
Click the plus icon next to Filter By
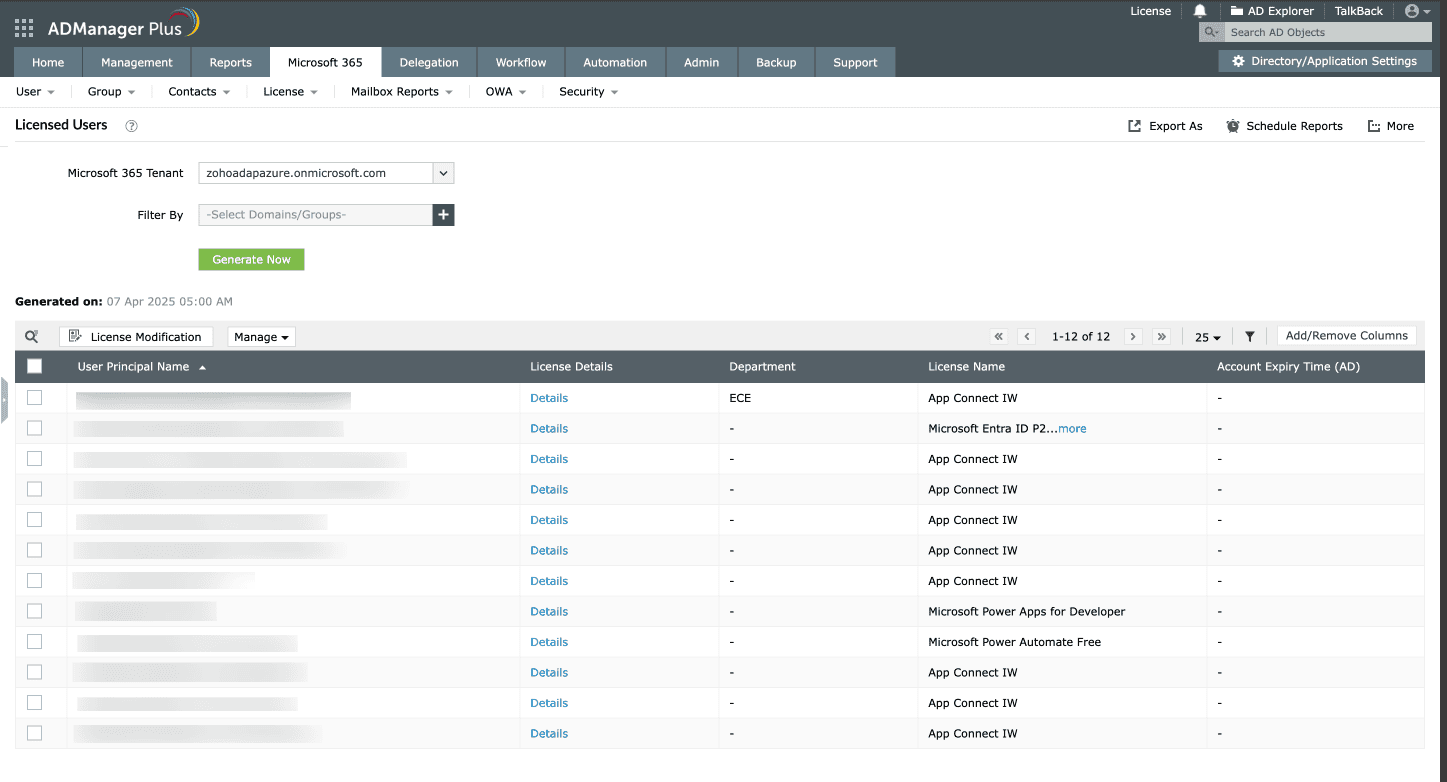[x=443, y=215]
